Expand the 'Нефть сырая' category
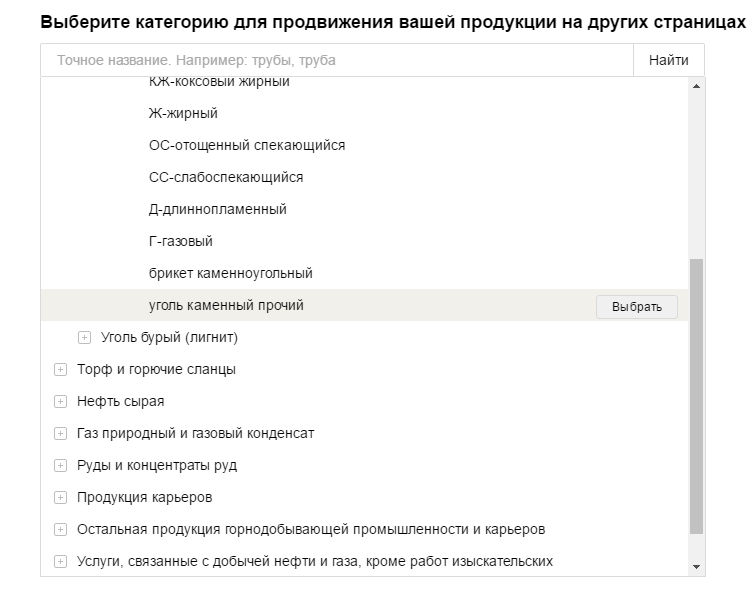This screenshot has width=756, height=600. [61, 402]
